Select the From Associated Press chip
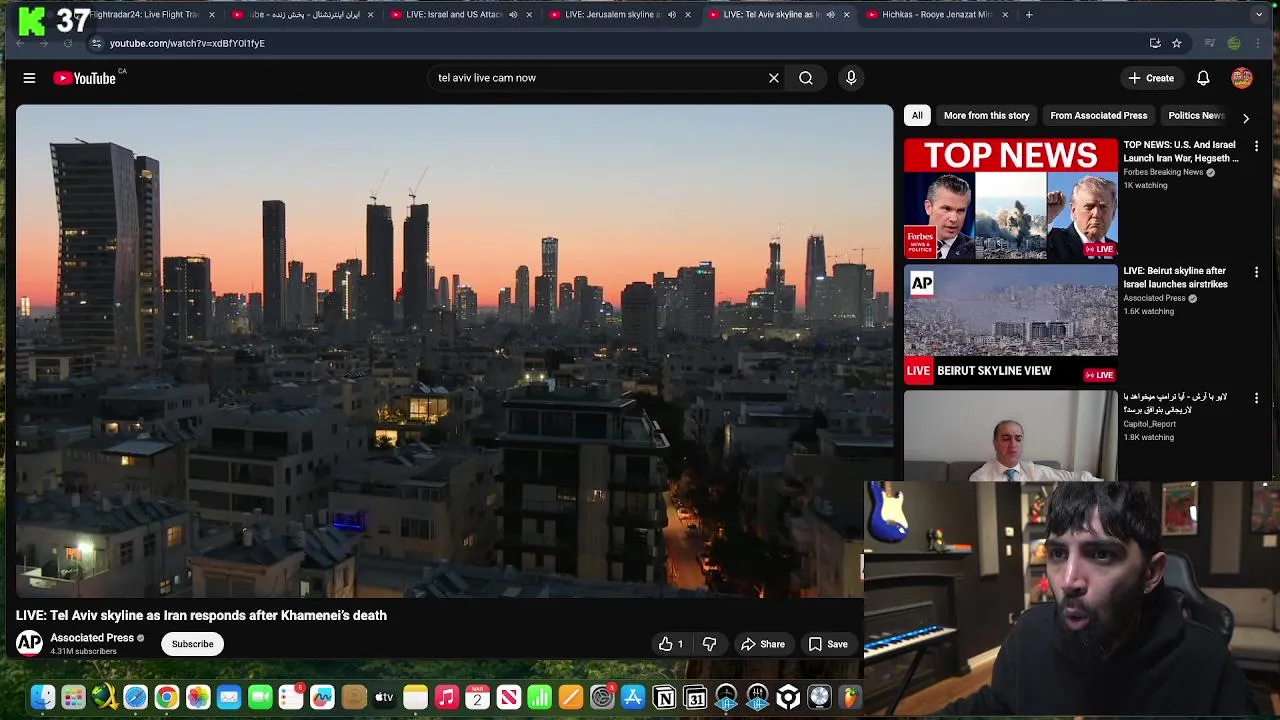1280x720 pixels. coord(1098,115)
